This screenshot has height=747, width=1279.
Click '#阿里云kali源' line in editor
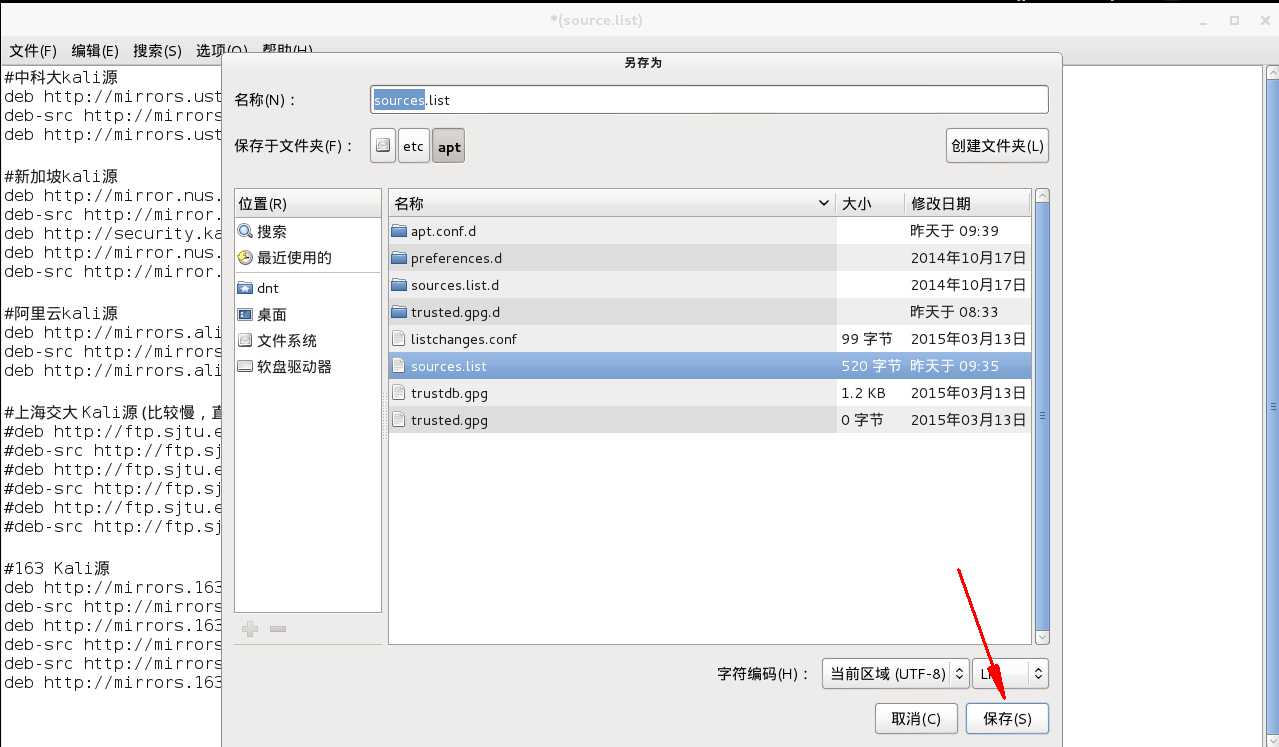61,313
